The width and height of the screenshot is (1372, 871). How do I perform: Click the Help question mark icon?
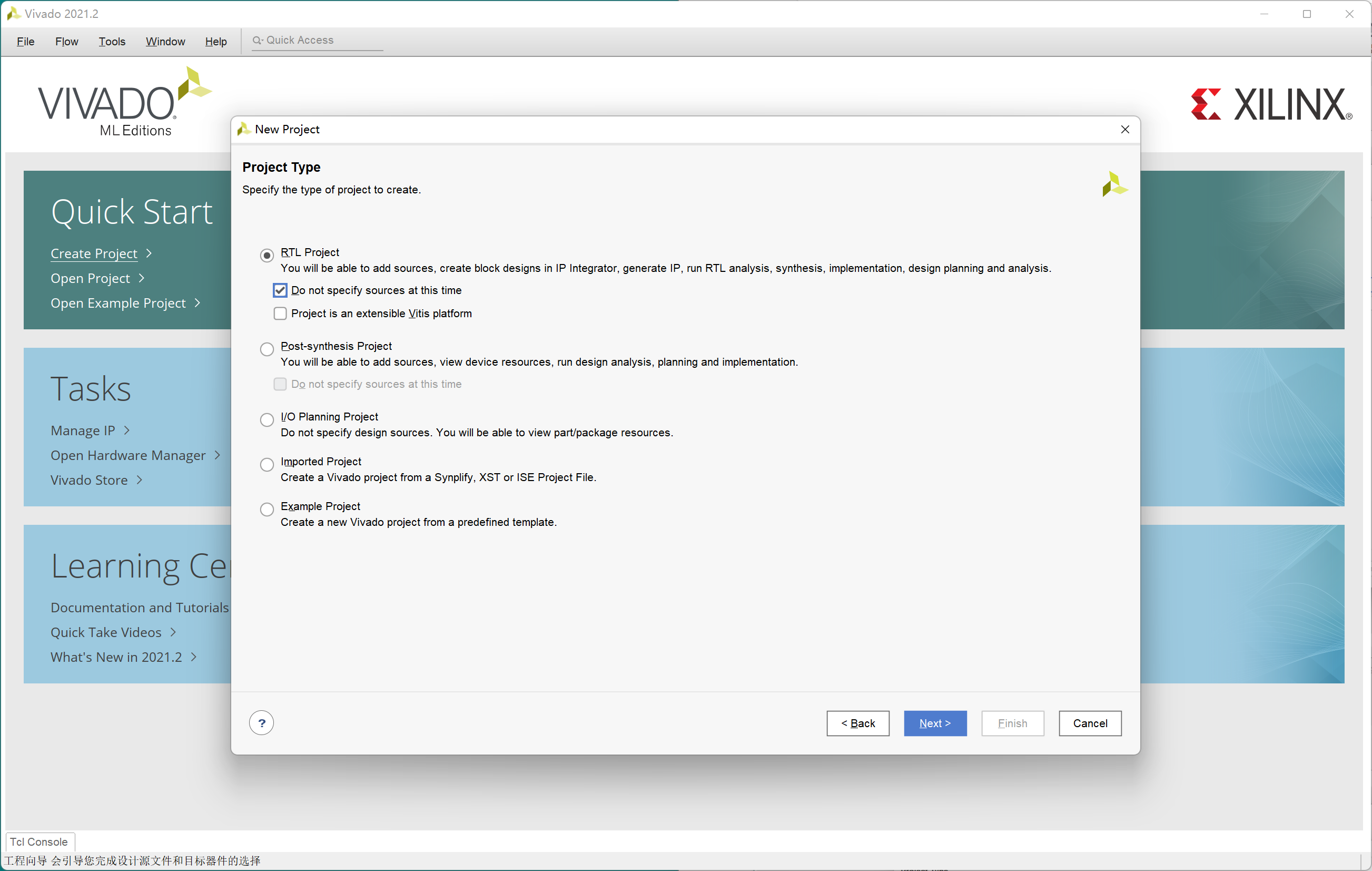pos(261,723)
